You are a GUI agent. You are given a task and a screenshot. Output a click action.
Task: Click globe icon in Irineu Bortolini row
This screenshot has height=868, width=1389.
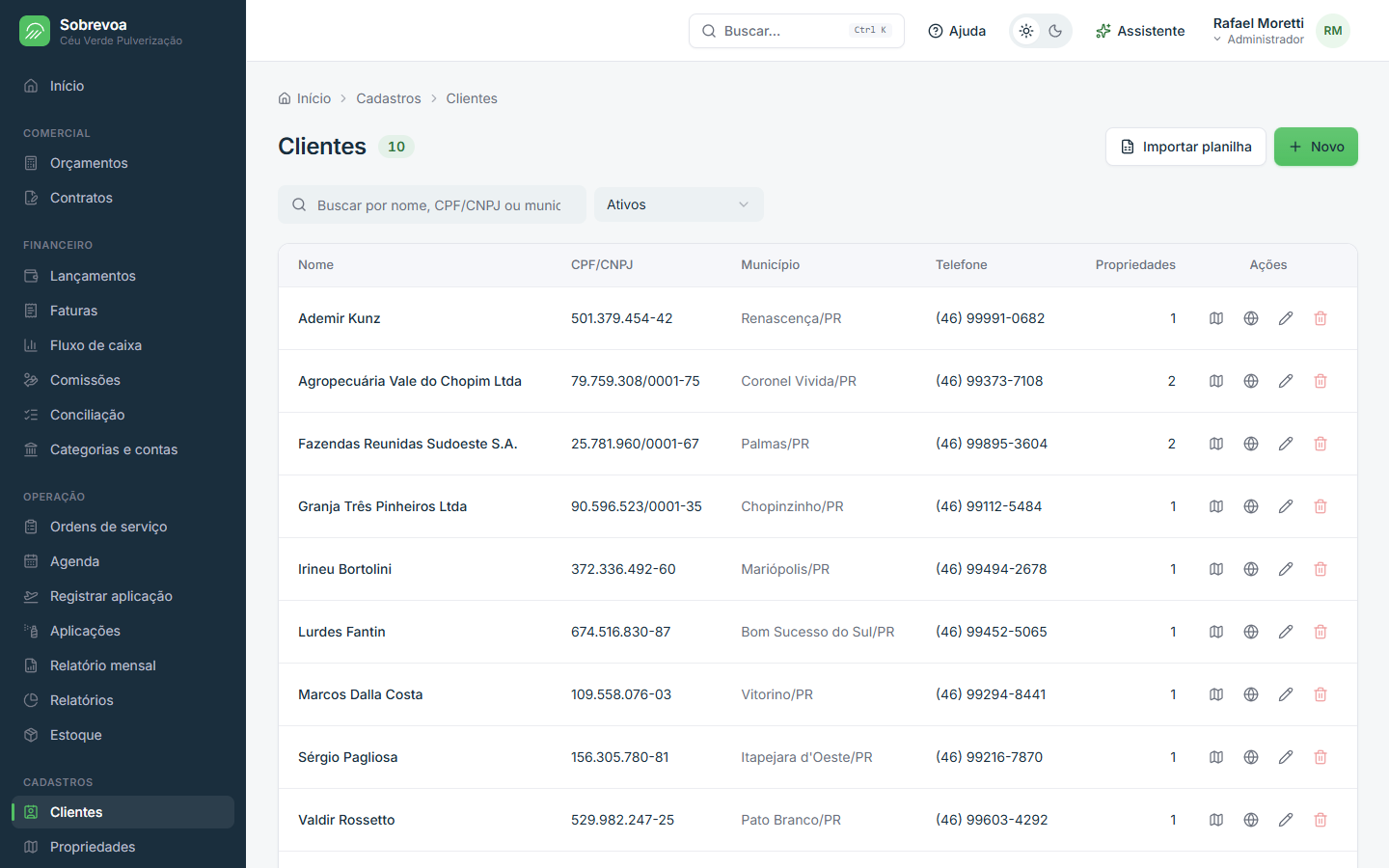[1251, 569]
